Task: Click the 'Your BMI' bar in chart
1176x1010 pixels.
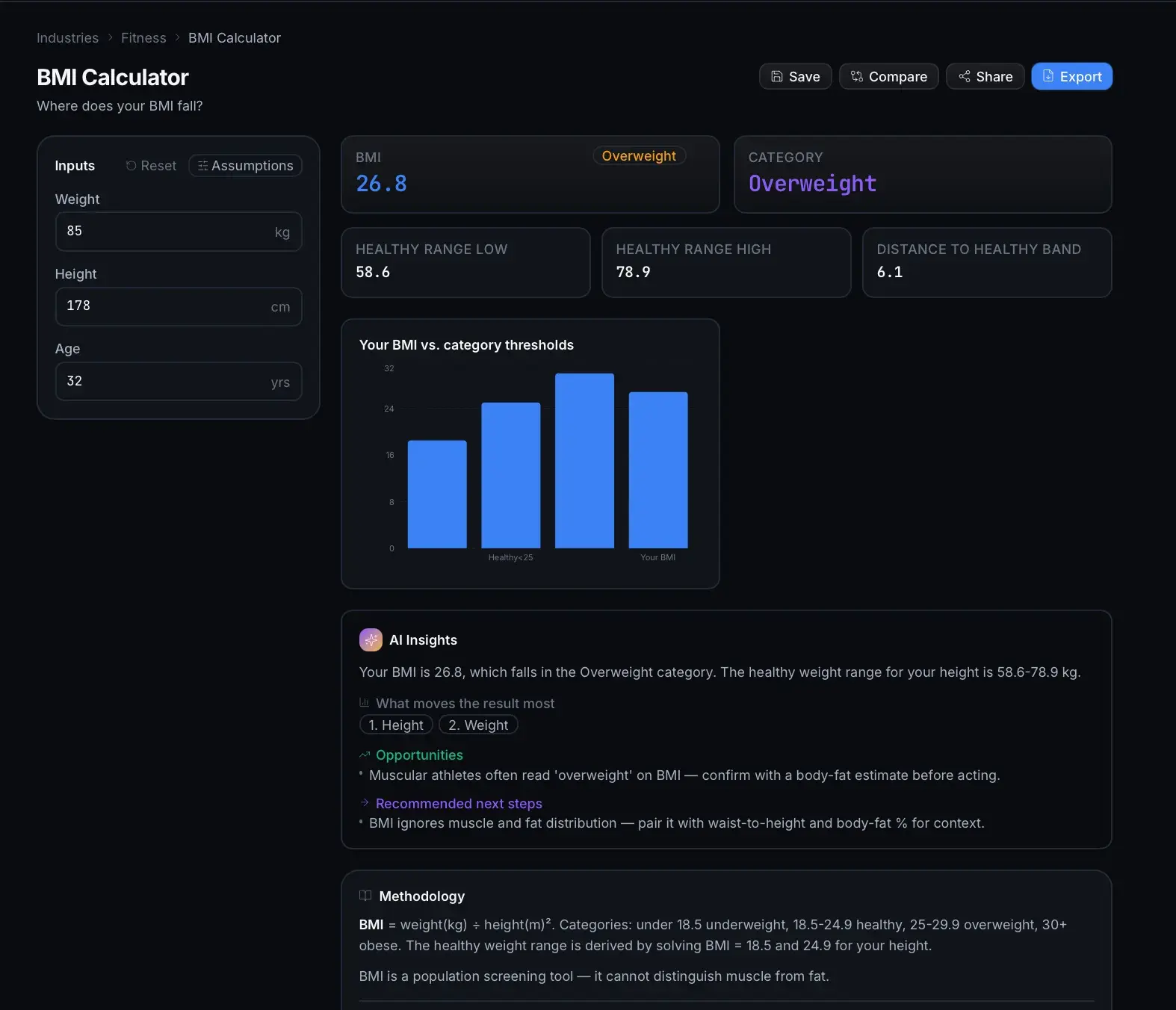Action: (x=658, y=470)
